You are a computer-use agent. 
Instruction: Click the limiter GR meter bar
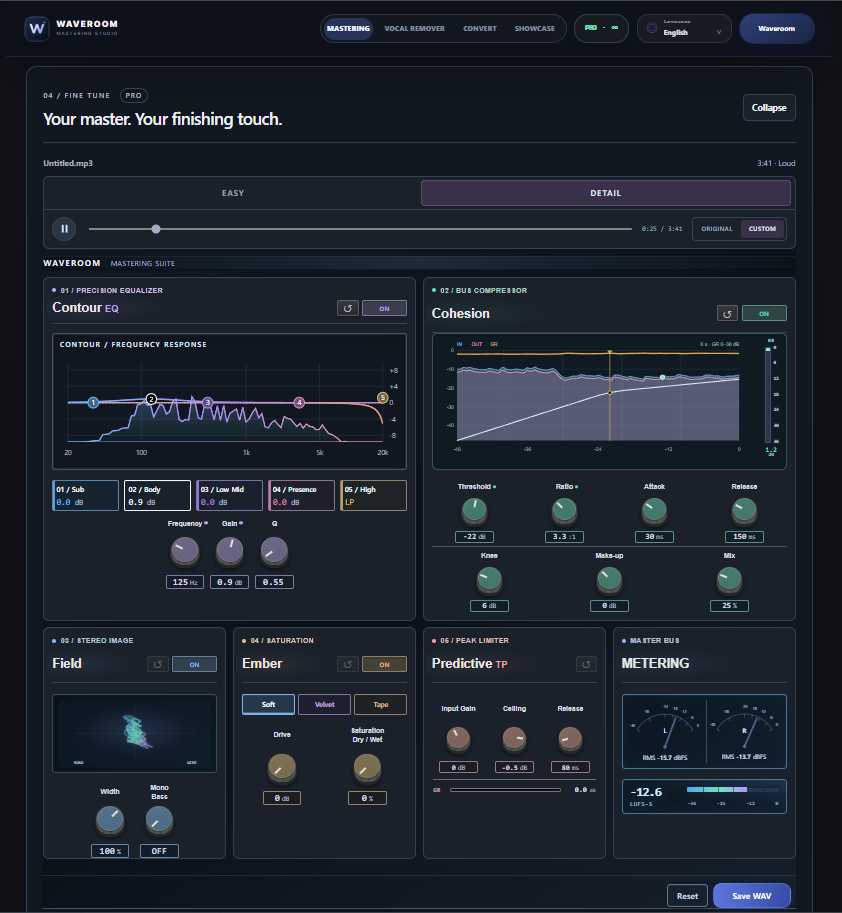click(x=505, y=790)
